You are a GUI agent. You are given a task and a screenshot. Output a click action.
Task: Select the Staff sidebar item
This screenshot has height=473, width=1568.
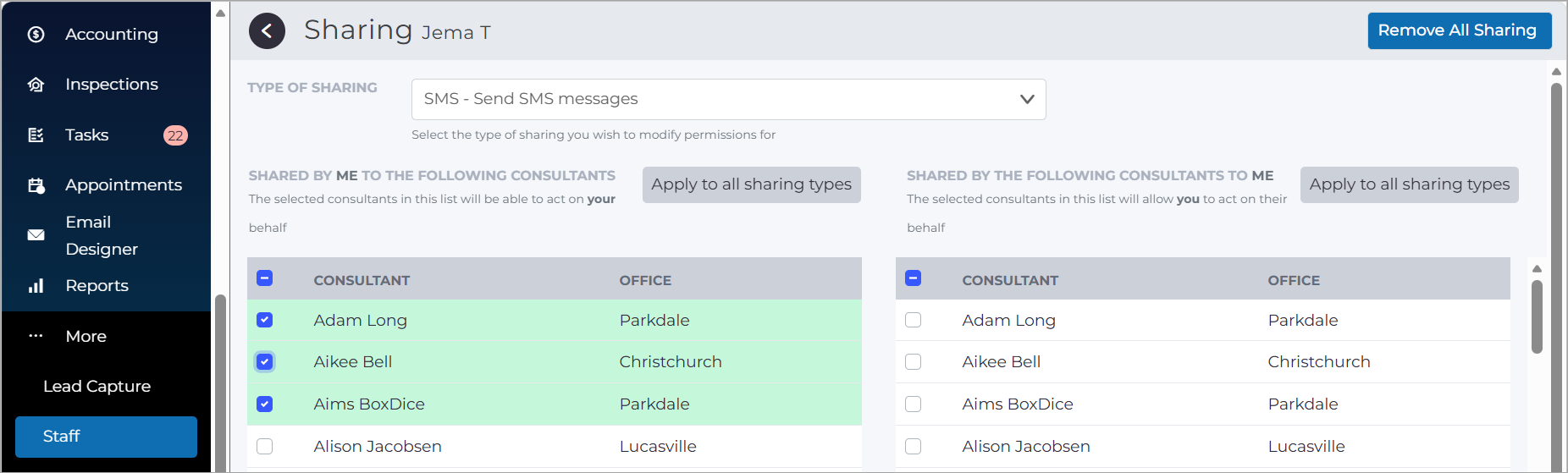[x=106, y=437]
